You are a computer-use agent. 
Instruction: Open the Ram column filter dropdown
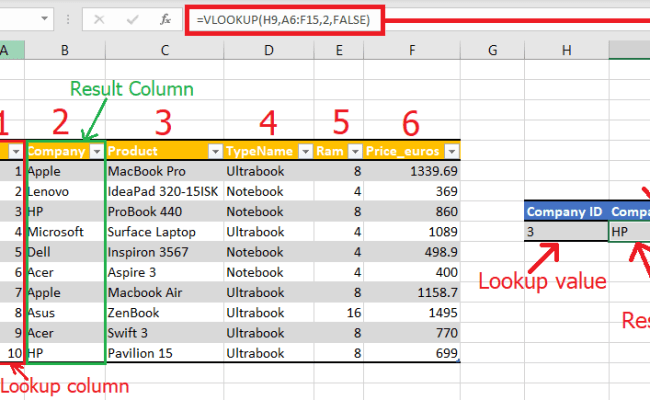point(355,152)
